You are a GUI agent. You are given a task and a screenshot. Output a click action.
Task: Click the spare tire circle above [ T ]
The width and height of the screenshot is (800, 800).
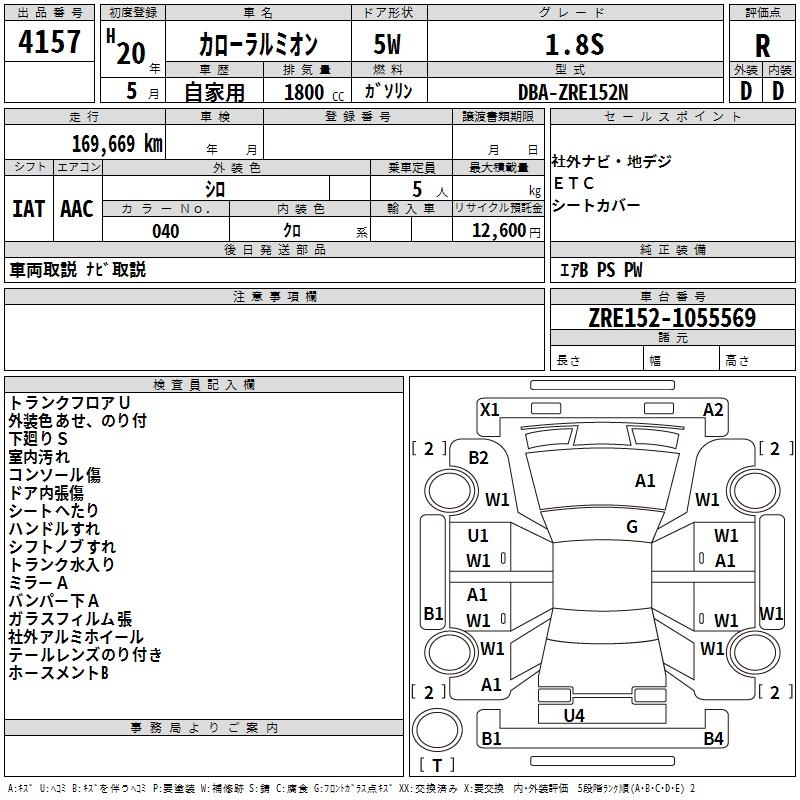pos(437,730)
